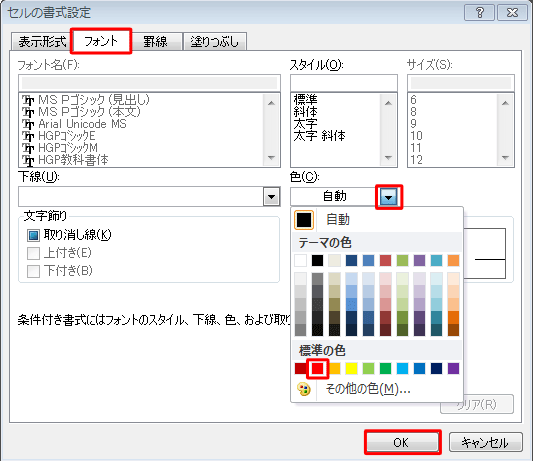Click the help question mark button
The height and width of the screenshot is (461, 533).
pyautogui.click(x=479, y=13)
